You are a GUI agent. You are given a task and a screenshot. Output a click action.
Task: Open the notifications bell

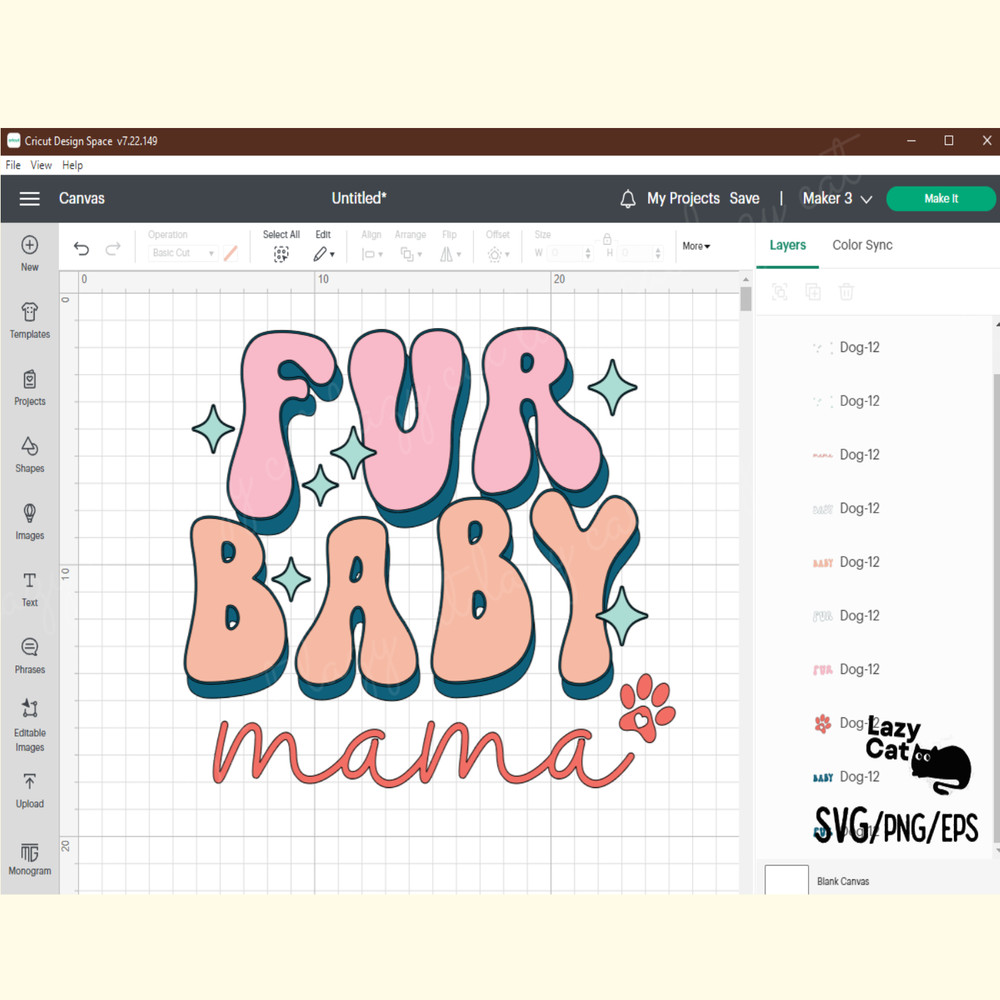pos(628,199)
